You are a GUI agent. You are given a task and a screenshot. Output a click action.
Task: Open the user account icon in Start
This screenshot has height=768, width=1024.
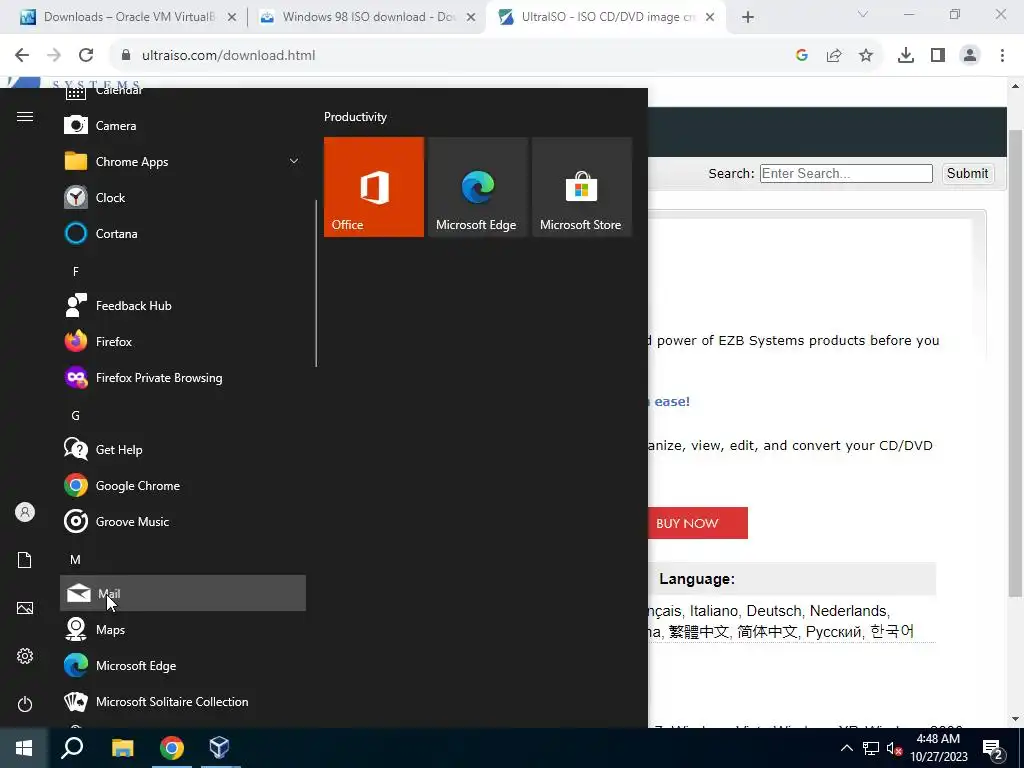25,512
